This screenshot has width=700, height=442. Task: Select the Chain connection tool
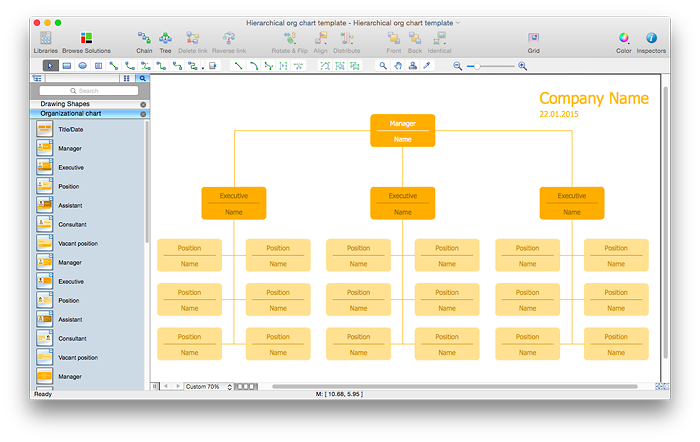pyautogui.click(x=144, y=39)
